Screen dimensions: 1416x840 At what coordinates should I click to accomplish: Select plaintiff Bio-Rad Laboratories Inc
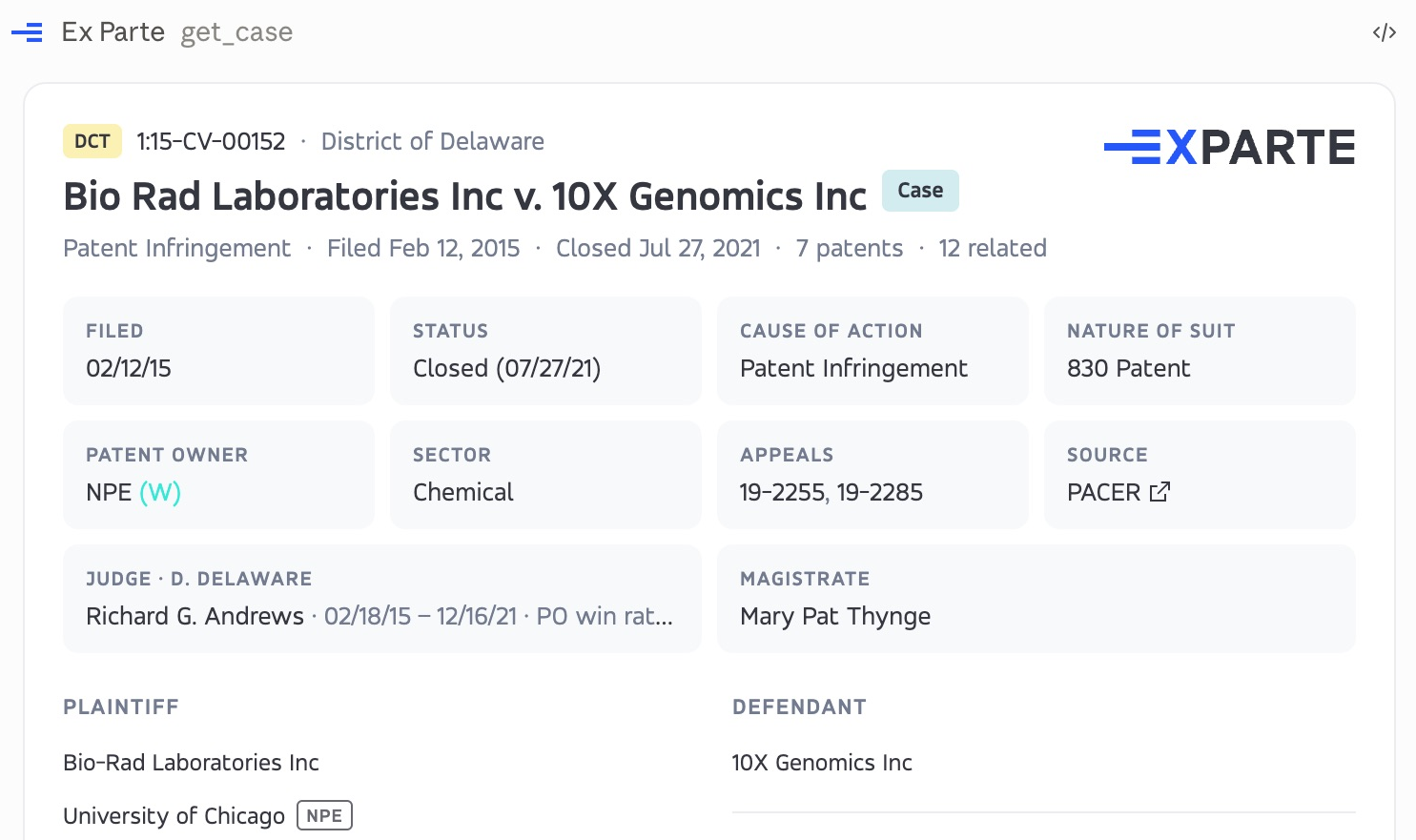tap(191, 763)
